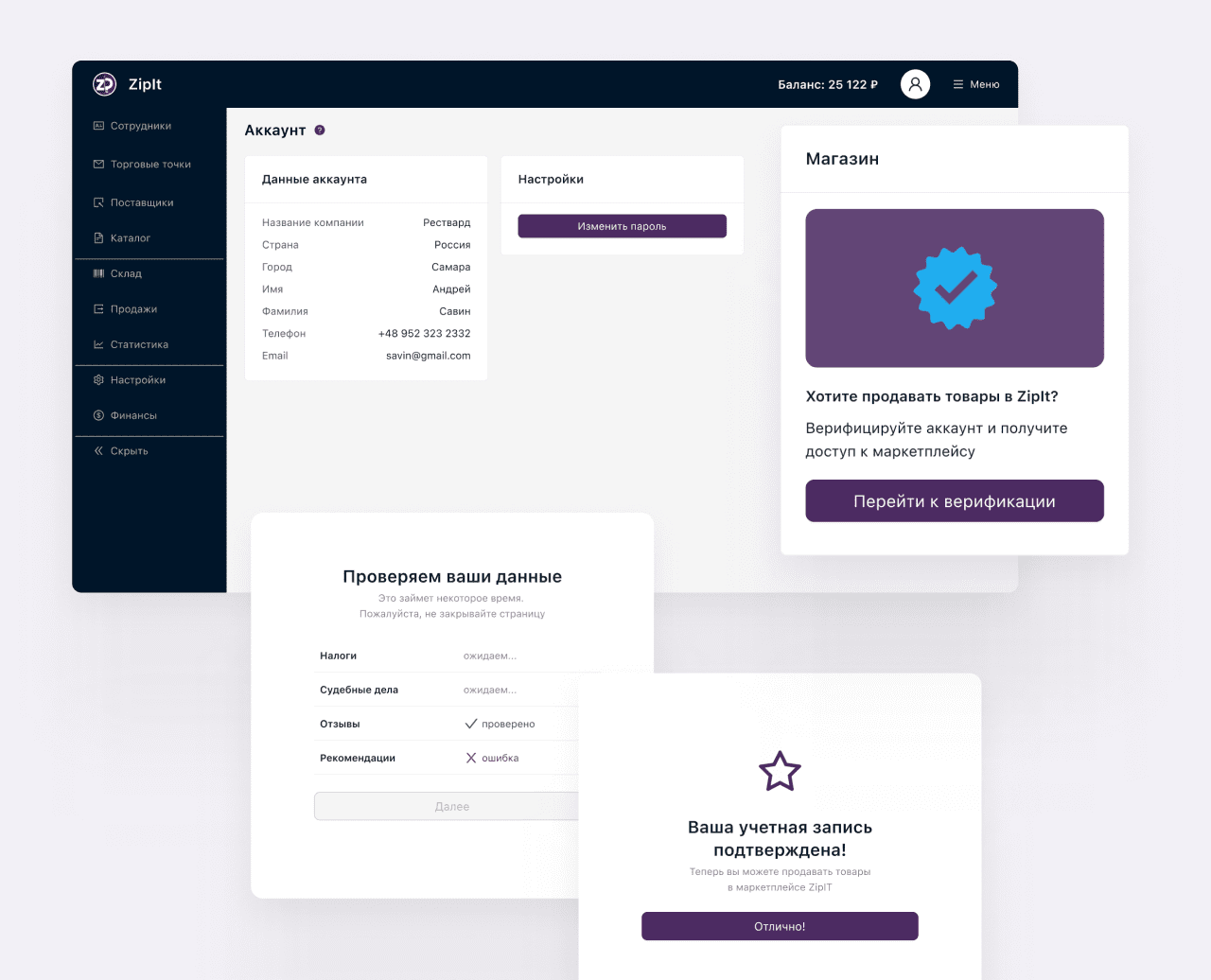The image size is (1211, 980).
Task: Open the Сотрудники menu item
Action: coord(141,126)
